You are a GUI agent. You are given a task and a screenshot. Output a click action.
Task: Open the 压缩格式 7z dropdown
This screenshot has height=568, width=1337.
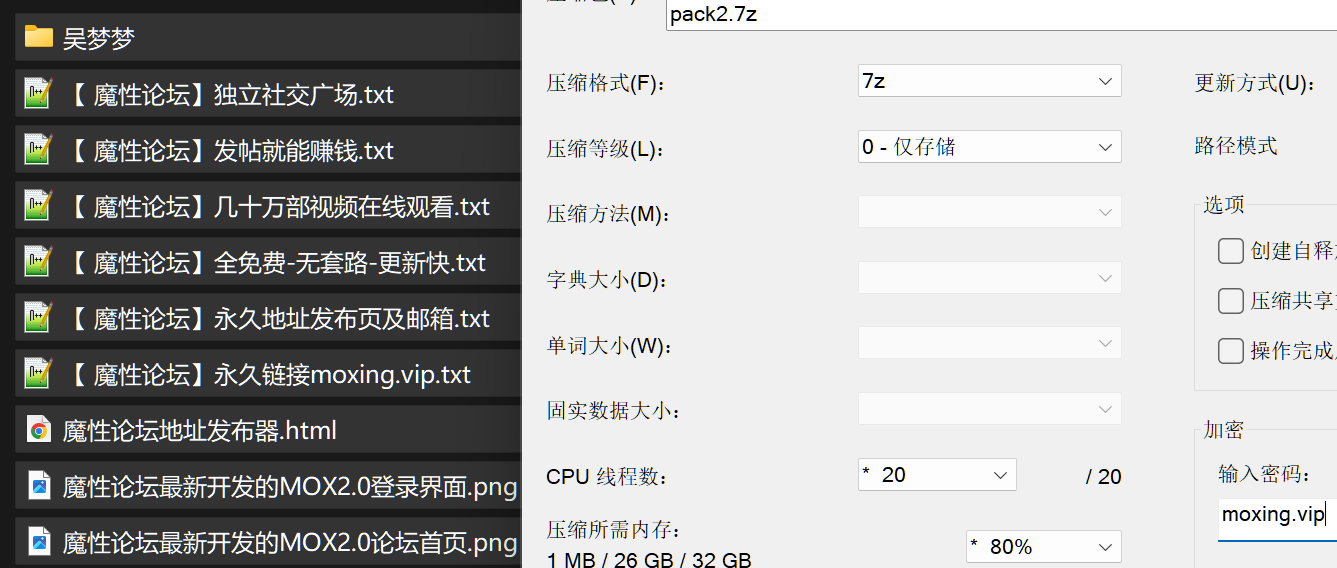[989, 81]
